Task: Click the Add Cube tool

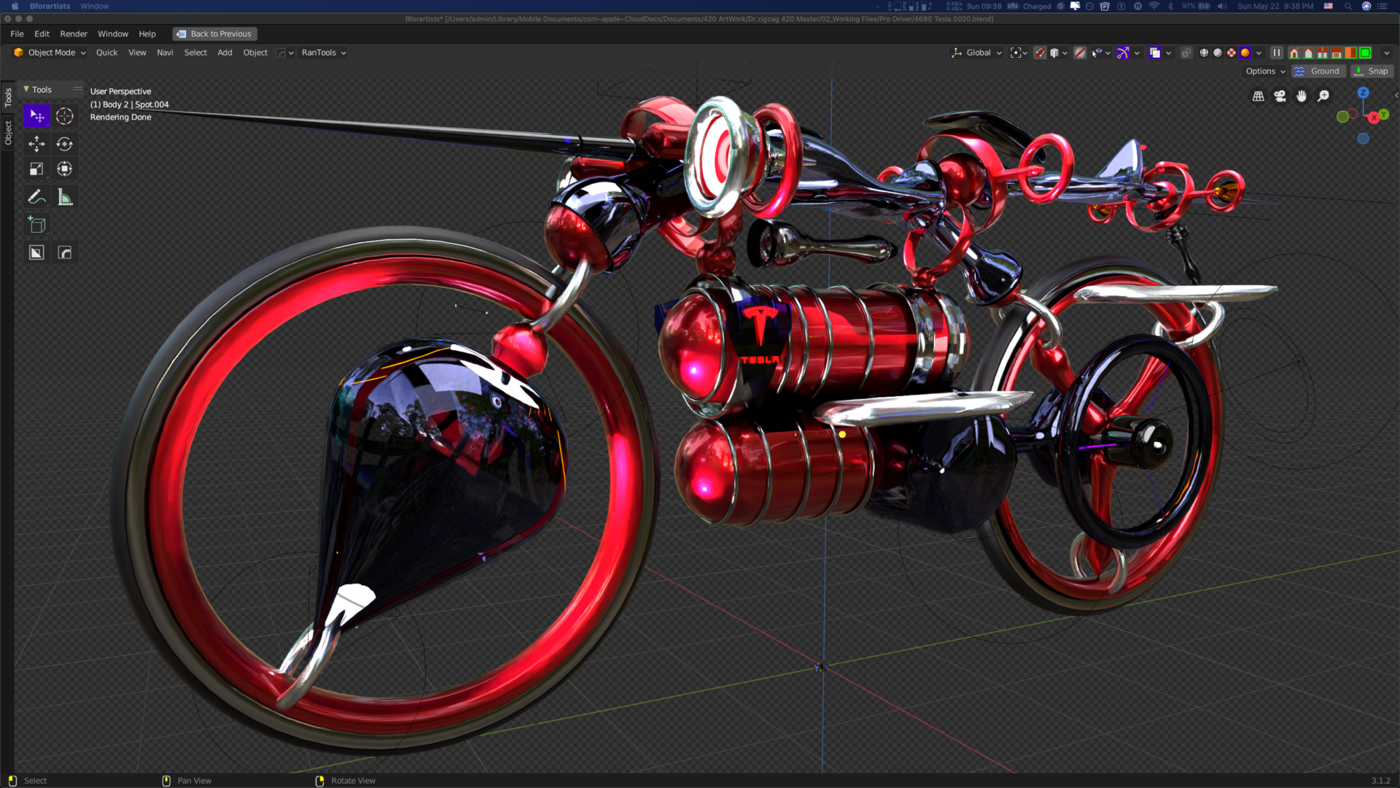Action: tap(37, 225)
